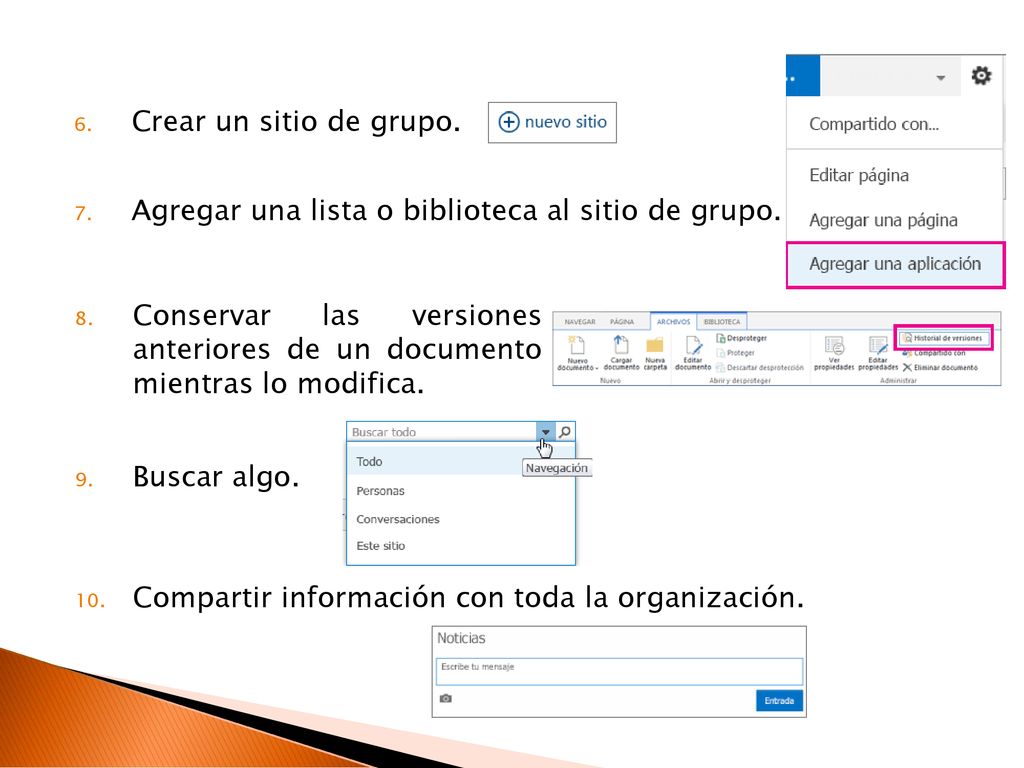
Task: Click into the Buscar todo search box
Action: click(442, 432)
